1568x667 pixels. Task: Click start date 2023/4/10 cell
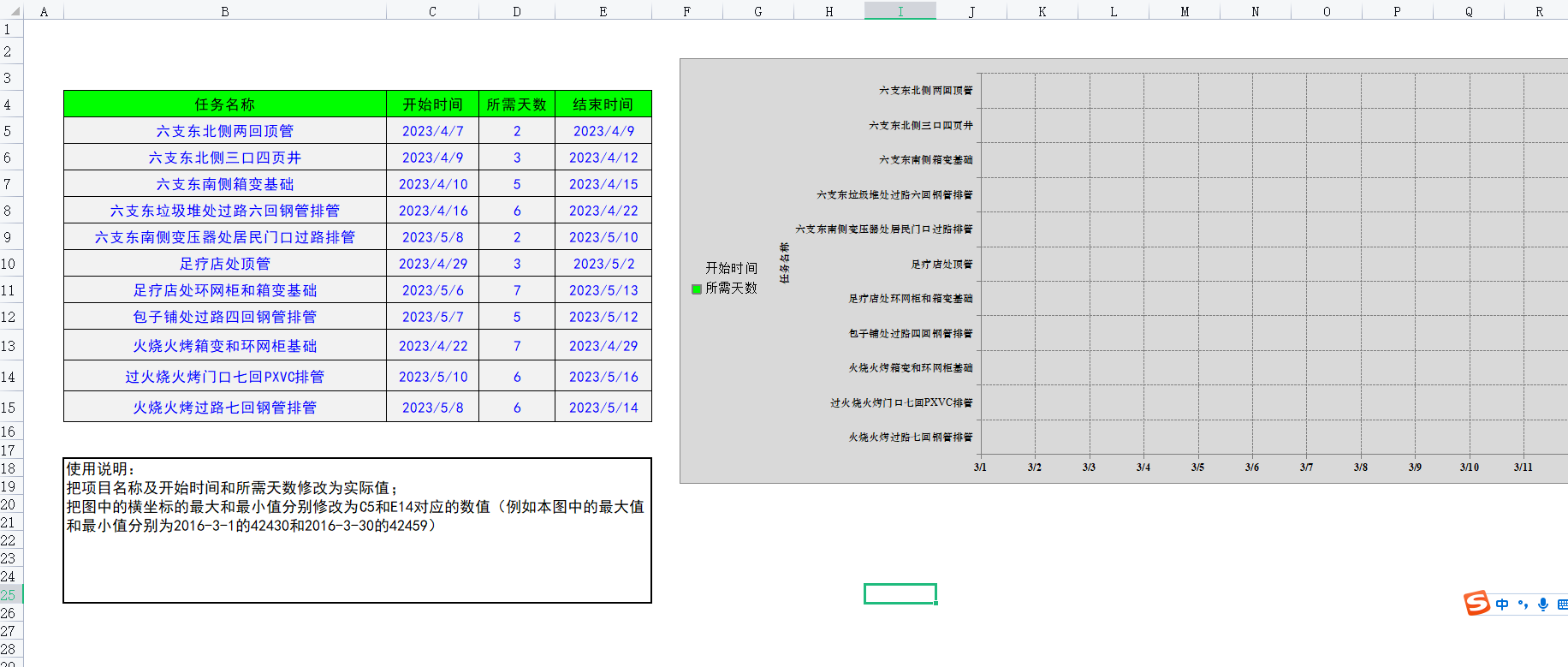432,184
